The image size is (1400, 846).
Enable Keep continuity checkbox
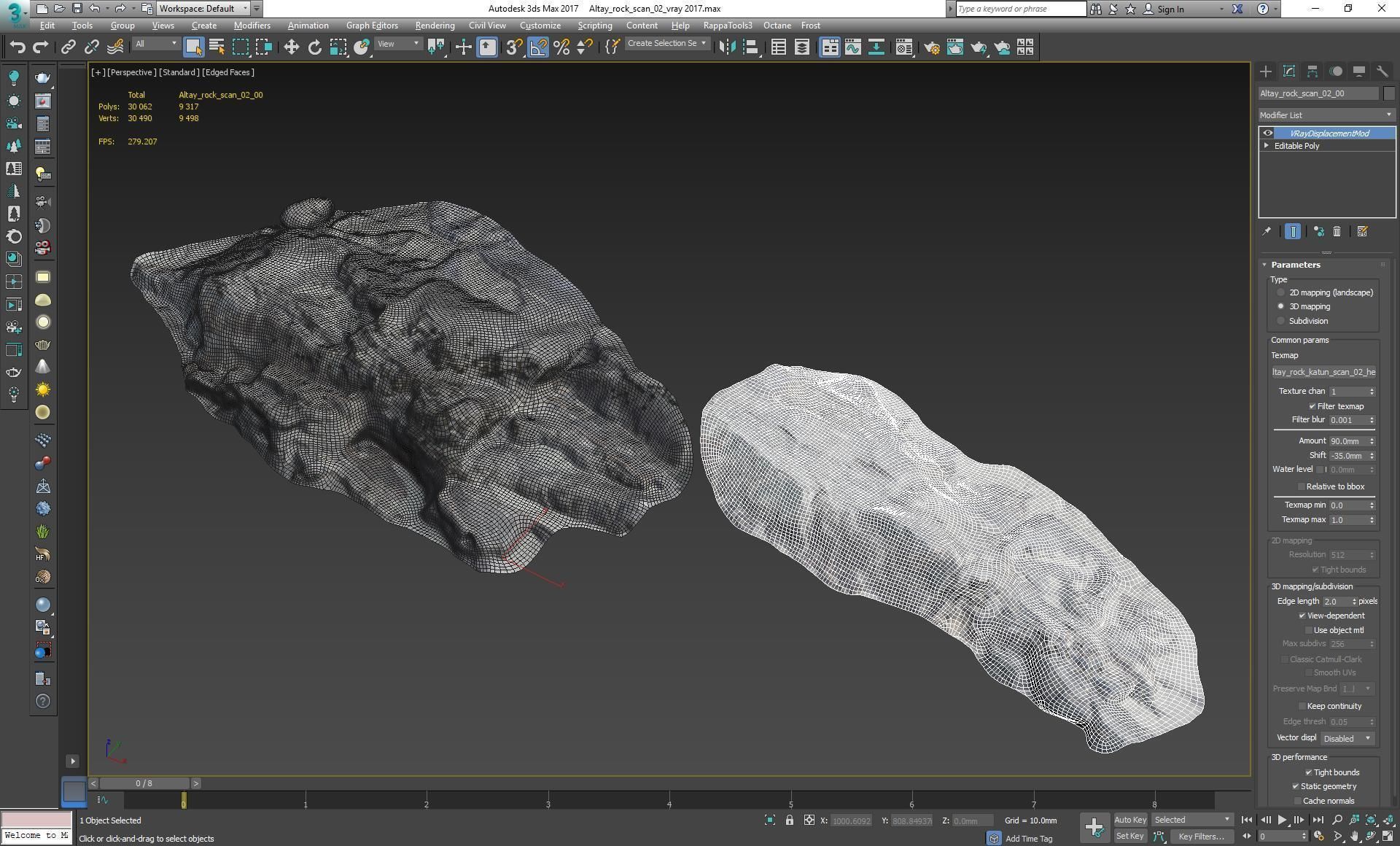[1302, 706]
